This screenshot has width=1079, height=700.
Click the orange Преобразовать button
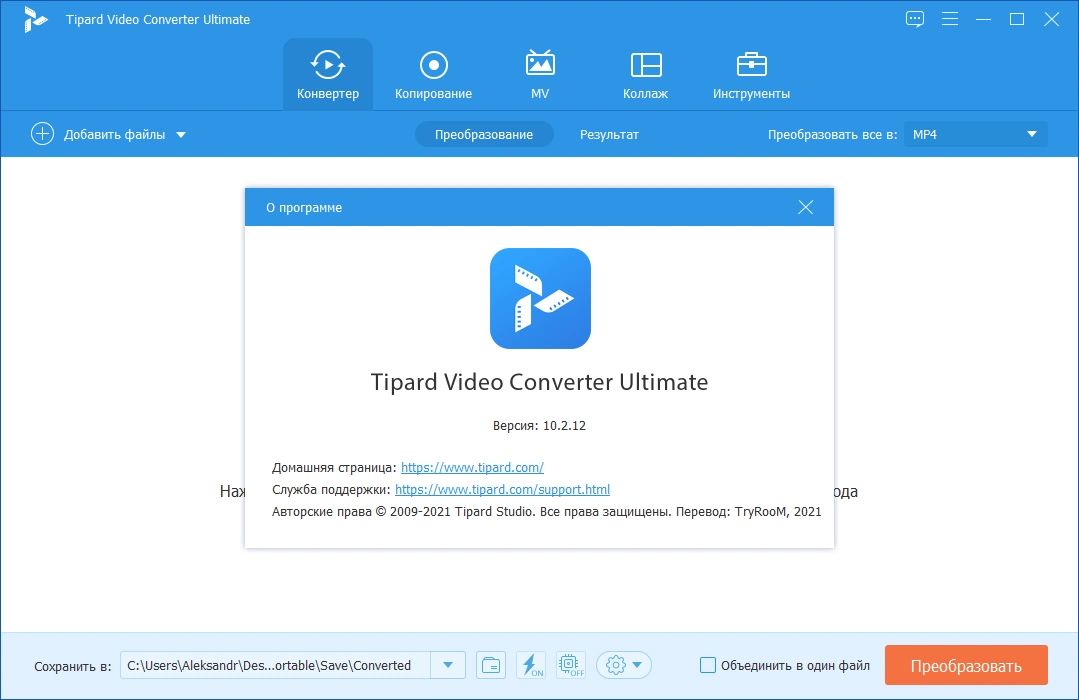pyautogui.click(x=966, y=665)
